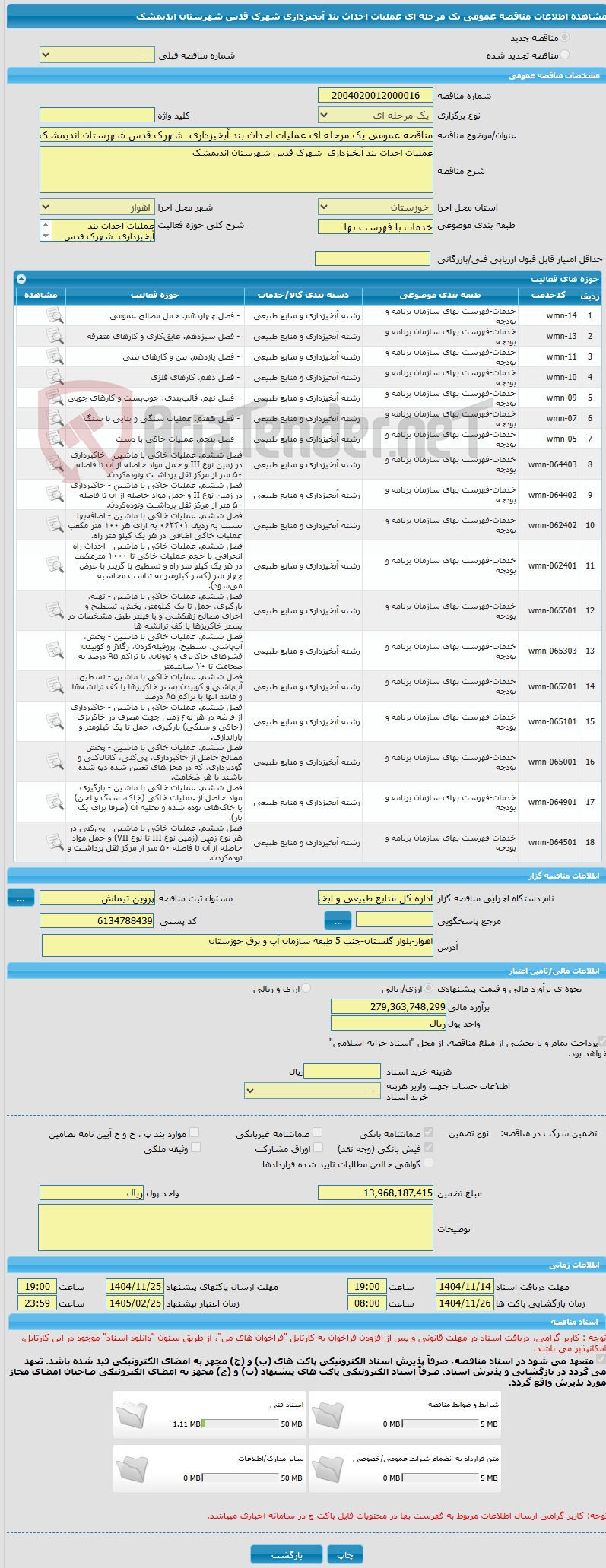The width and height of the screenshot is (606, 1568).
Task: Open view icon for row wmn-14
Action: coord(55,315)
